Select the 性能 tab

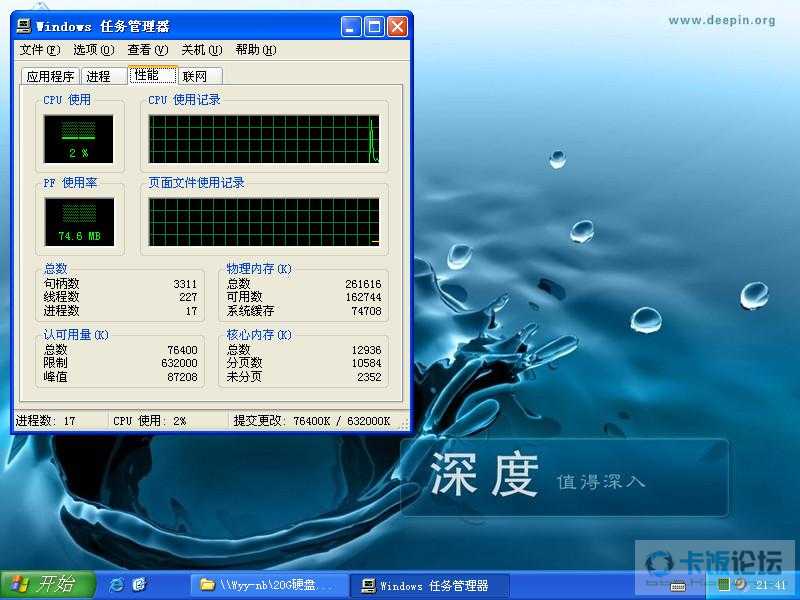152,75
